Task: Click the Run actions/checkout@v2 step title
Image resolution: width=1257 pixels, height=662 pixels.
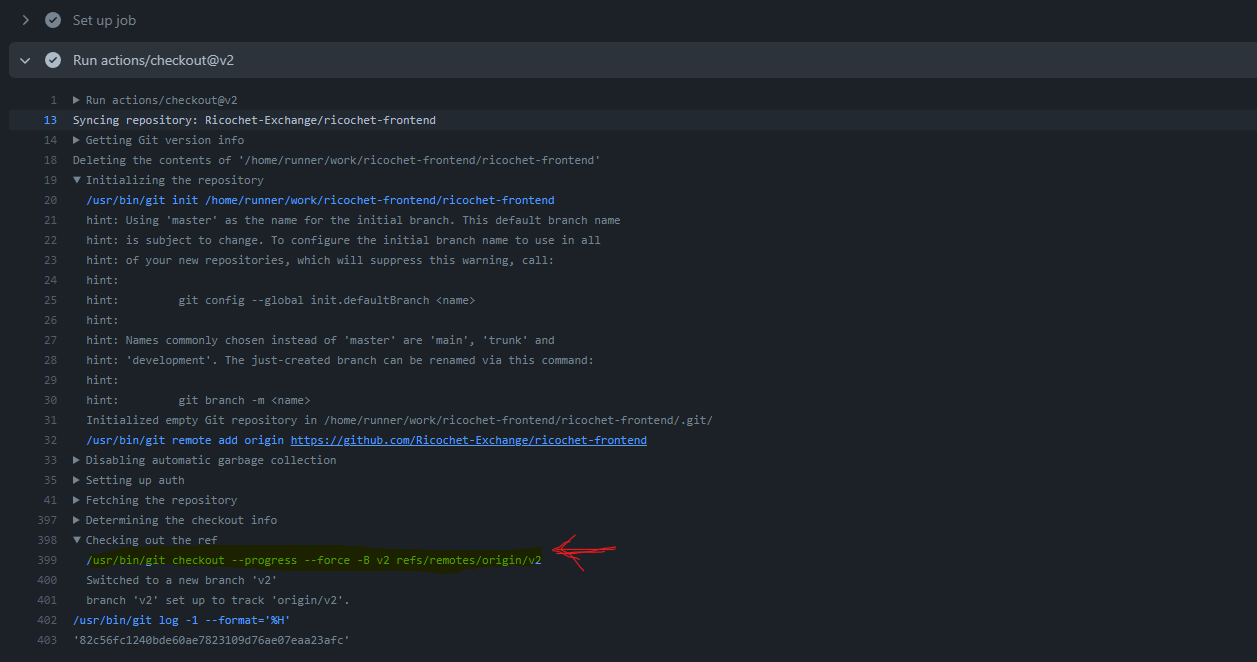Action: [153, 60]
